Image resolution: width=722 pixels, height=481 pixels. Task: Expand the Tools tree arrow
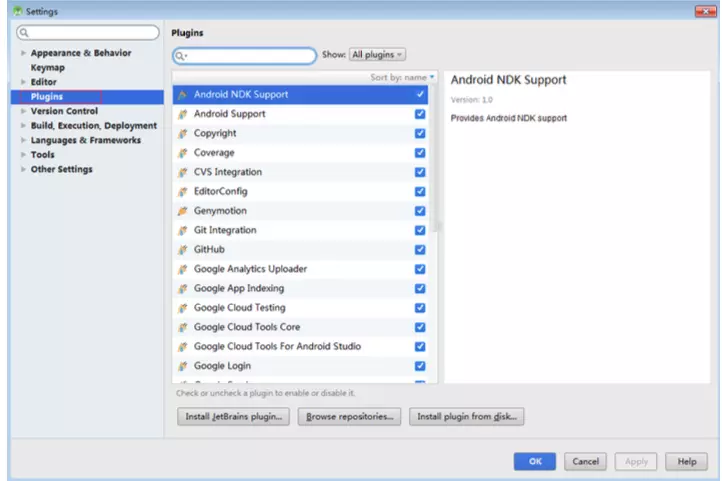click(23, 155)
